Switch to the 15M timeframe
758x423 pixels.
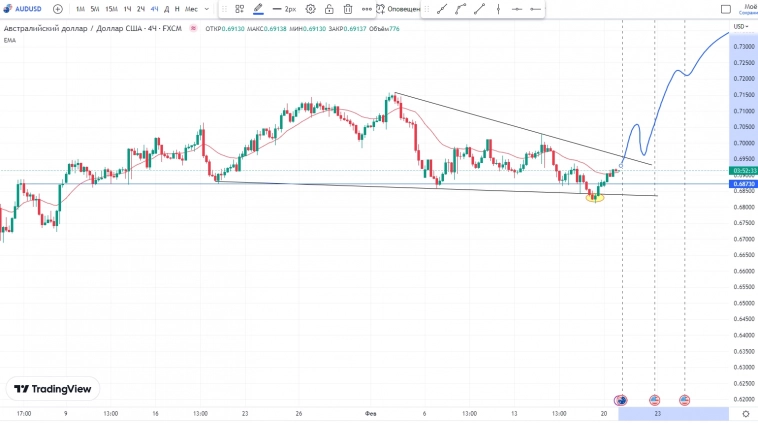111,9
